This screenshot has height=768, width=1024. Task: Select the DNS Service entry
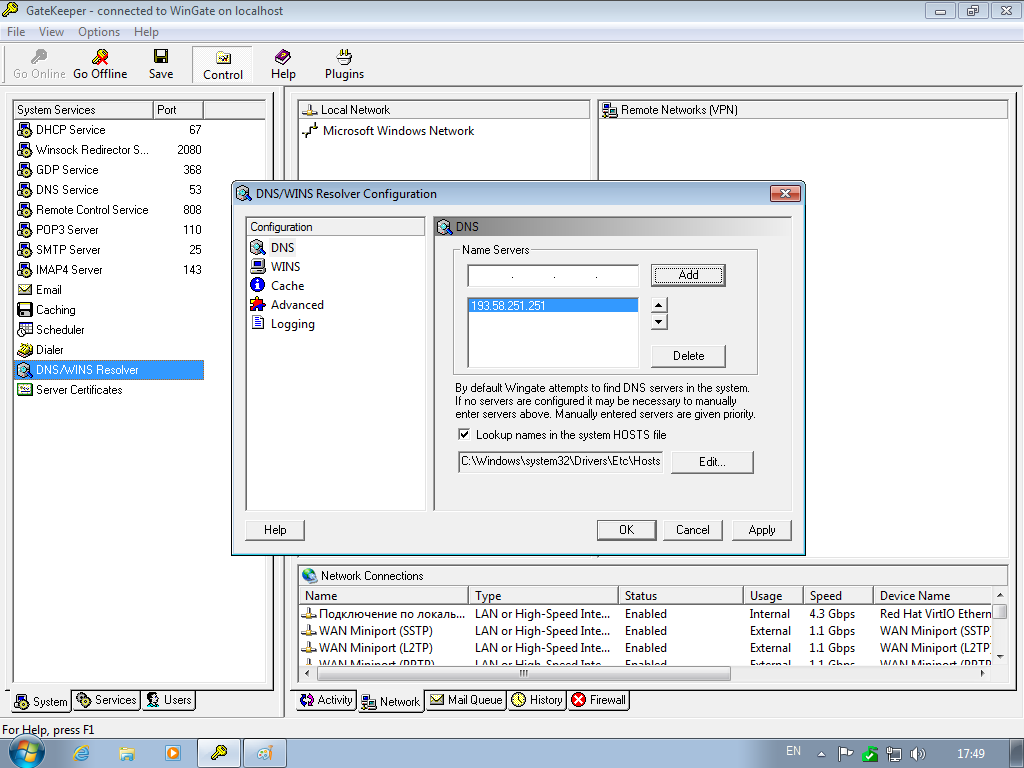(x=109, y=190)
